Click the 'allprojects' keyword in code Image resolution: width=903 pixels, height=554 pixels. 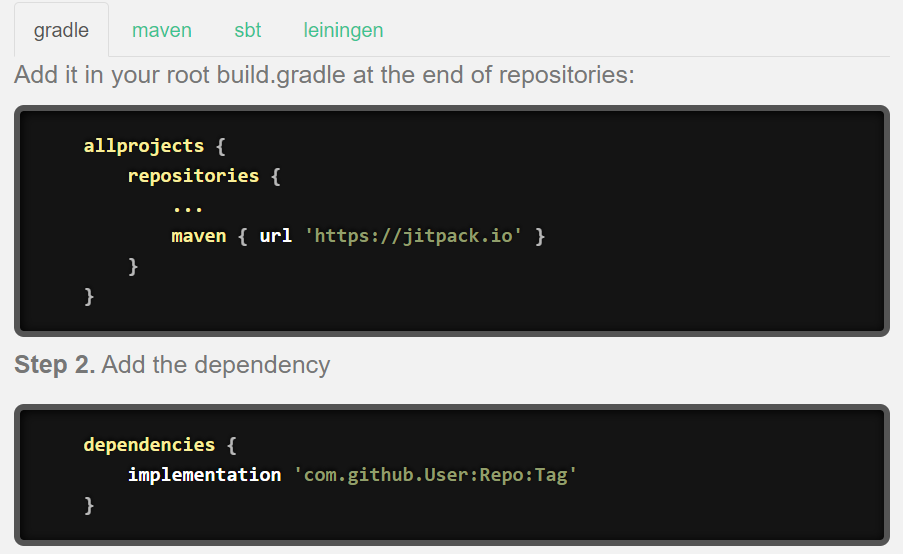coord(143,146)
